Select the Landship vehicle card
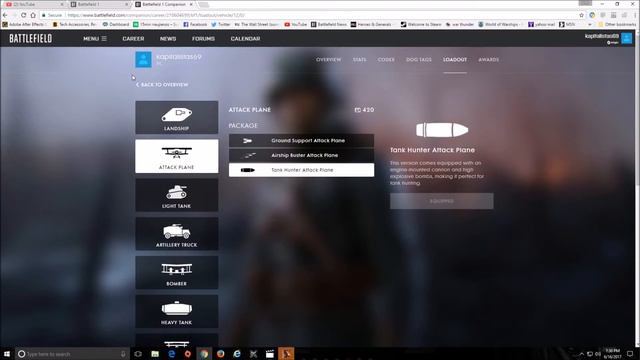Image resolution: width=640 pixels, height=360 pixels. 177,118
